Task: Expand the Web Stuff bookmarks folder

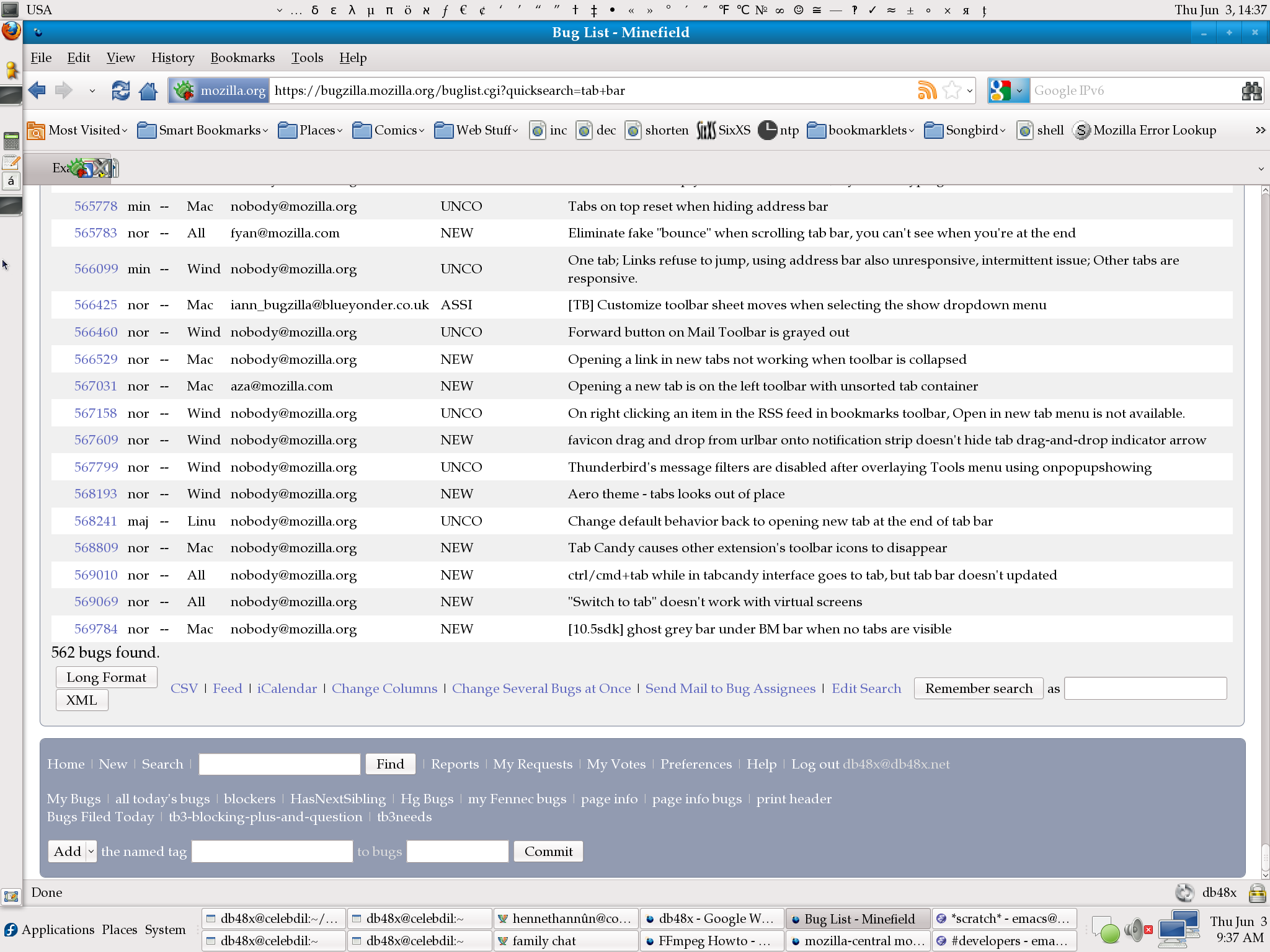Action: 476,130
